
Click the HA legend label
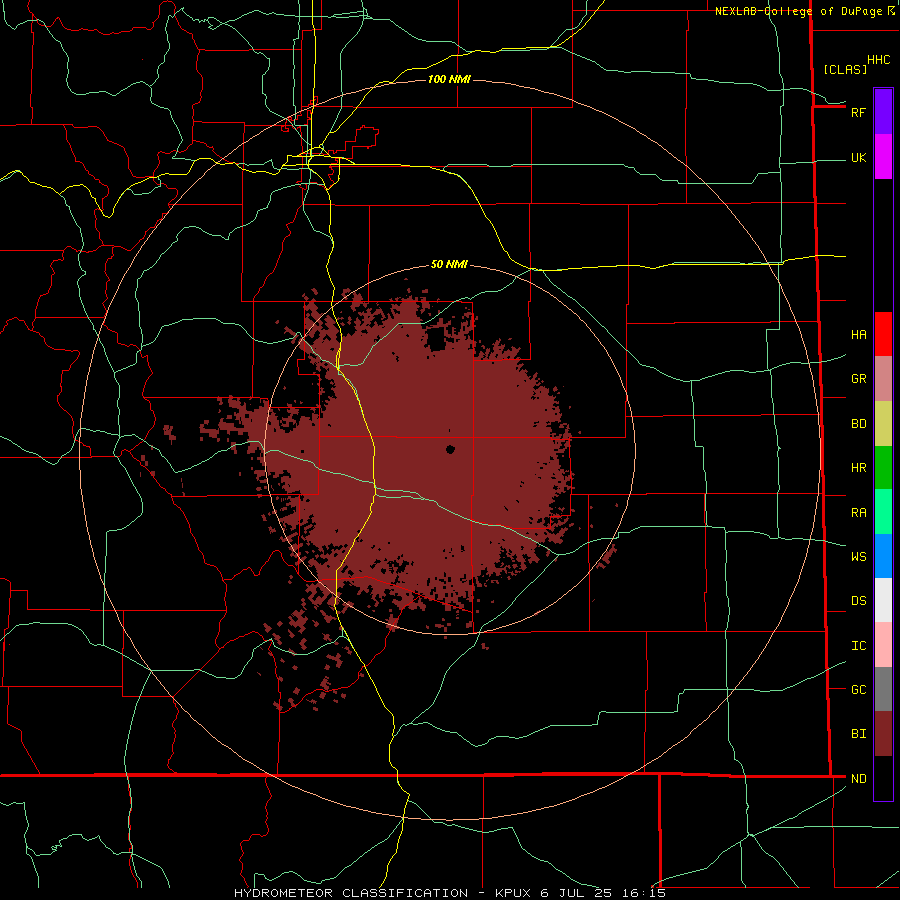[x=859, y=335]
